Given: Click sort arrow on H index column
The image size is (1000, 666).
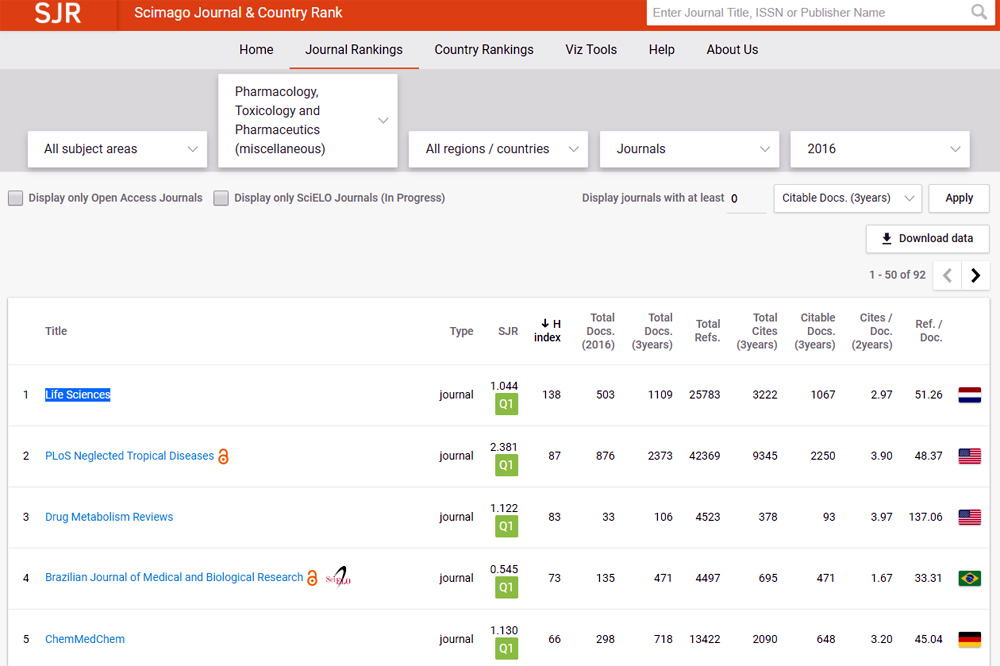Looking at the screenshot, I should [545, 323].
